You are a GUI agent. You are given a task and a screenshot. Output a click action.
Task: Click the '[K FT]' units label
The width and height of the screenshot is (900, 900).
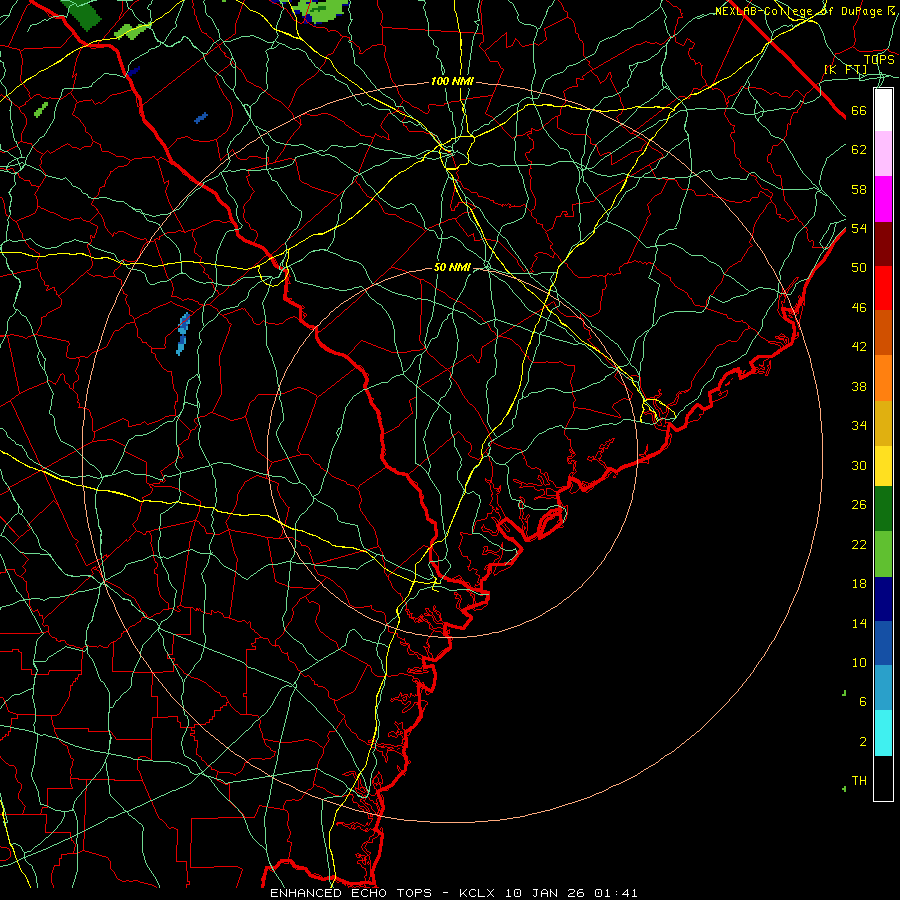pos(845,70)
